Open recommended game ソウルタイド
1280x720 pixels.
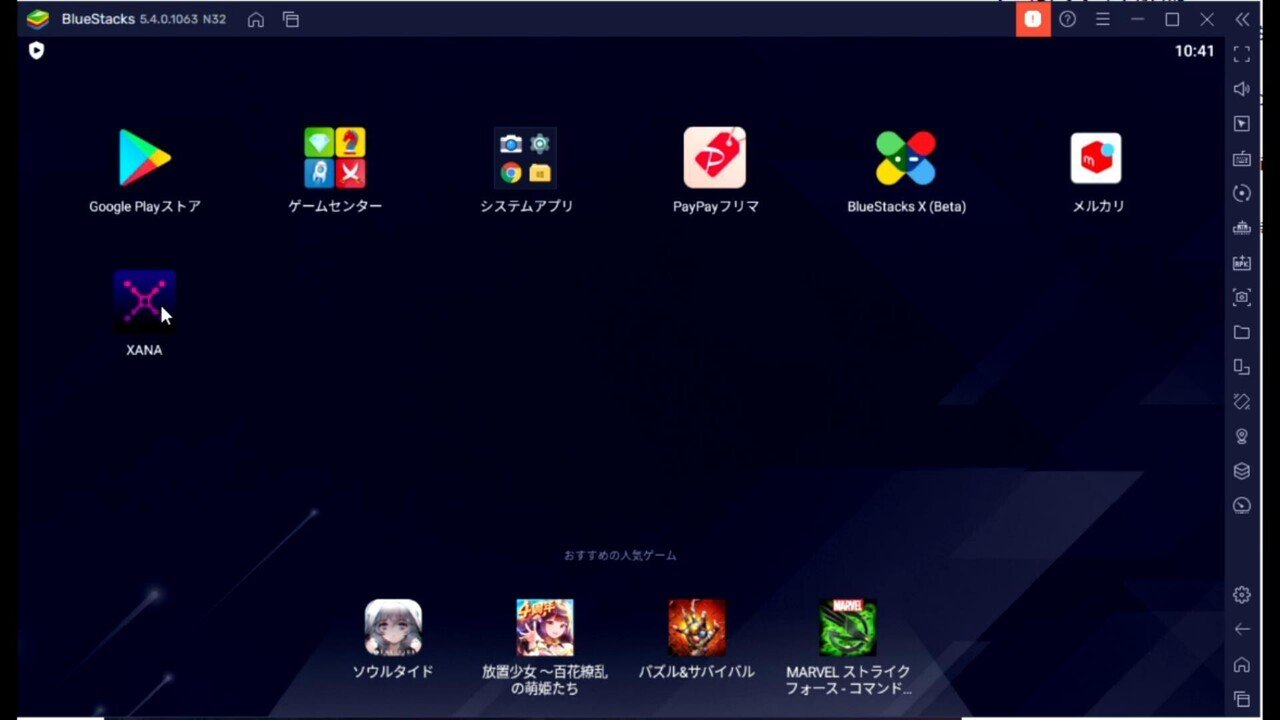[393, 627]
